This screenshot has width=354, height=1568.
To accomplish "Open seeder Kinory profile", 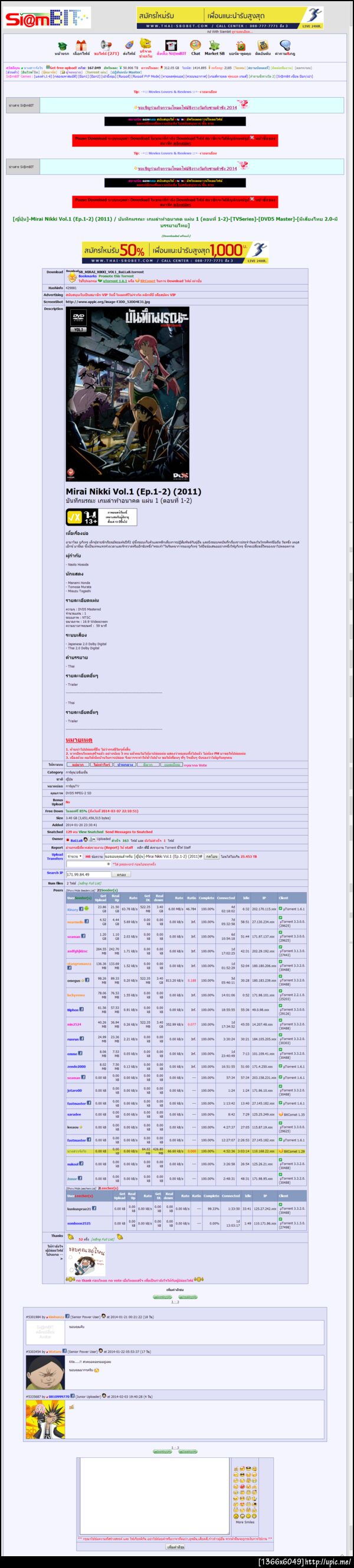I will coord(73,909).
